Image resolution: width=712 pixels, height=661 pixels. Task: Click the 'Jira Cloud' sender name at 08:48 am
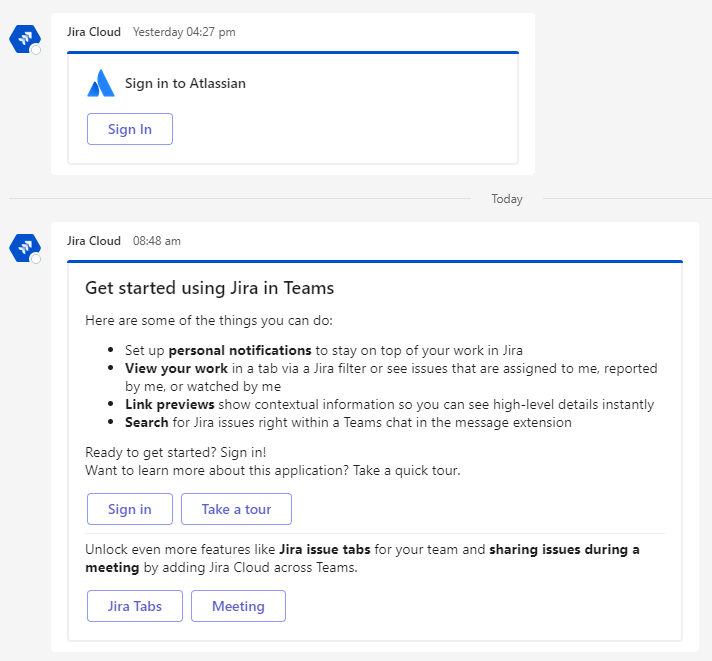94,241
